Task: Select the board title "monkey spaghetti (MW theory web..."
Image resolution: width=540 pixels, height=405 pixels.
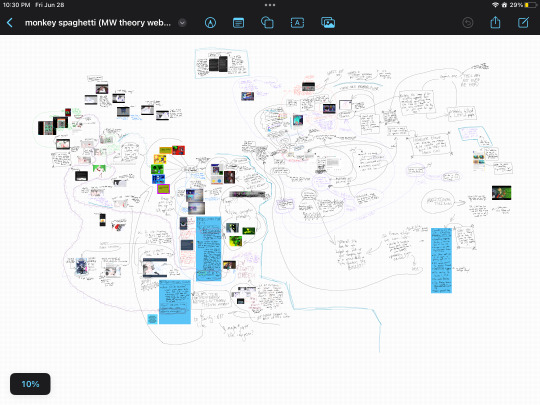Action: pos(98,23)
